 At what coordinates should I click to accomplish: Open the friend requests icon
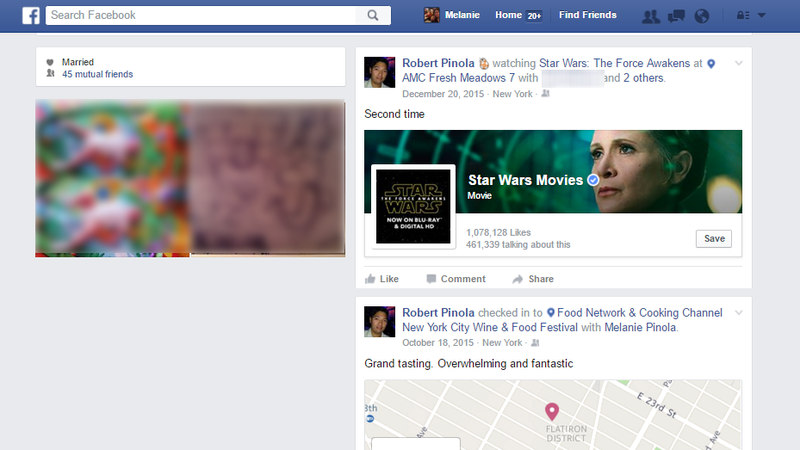pyautogui.click(x=651, y=16)
